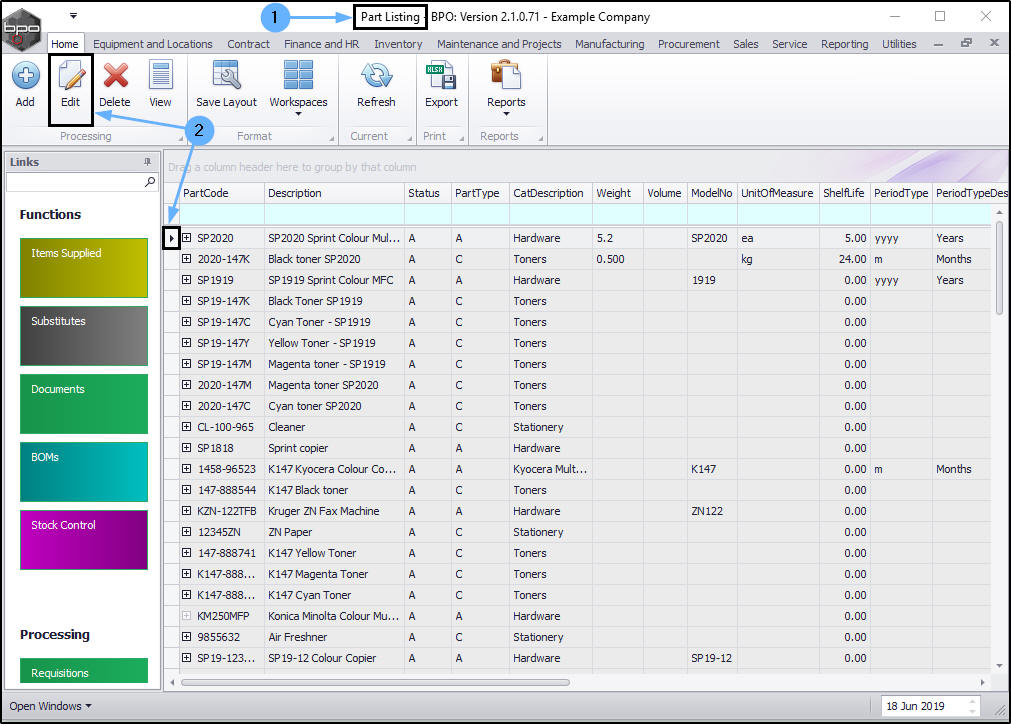Sort by the PartCode column header
1011x724 pixels.
click(222, 193)
